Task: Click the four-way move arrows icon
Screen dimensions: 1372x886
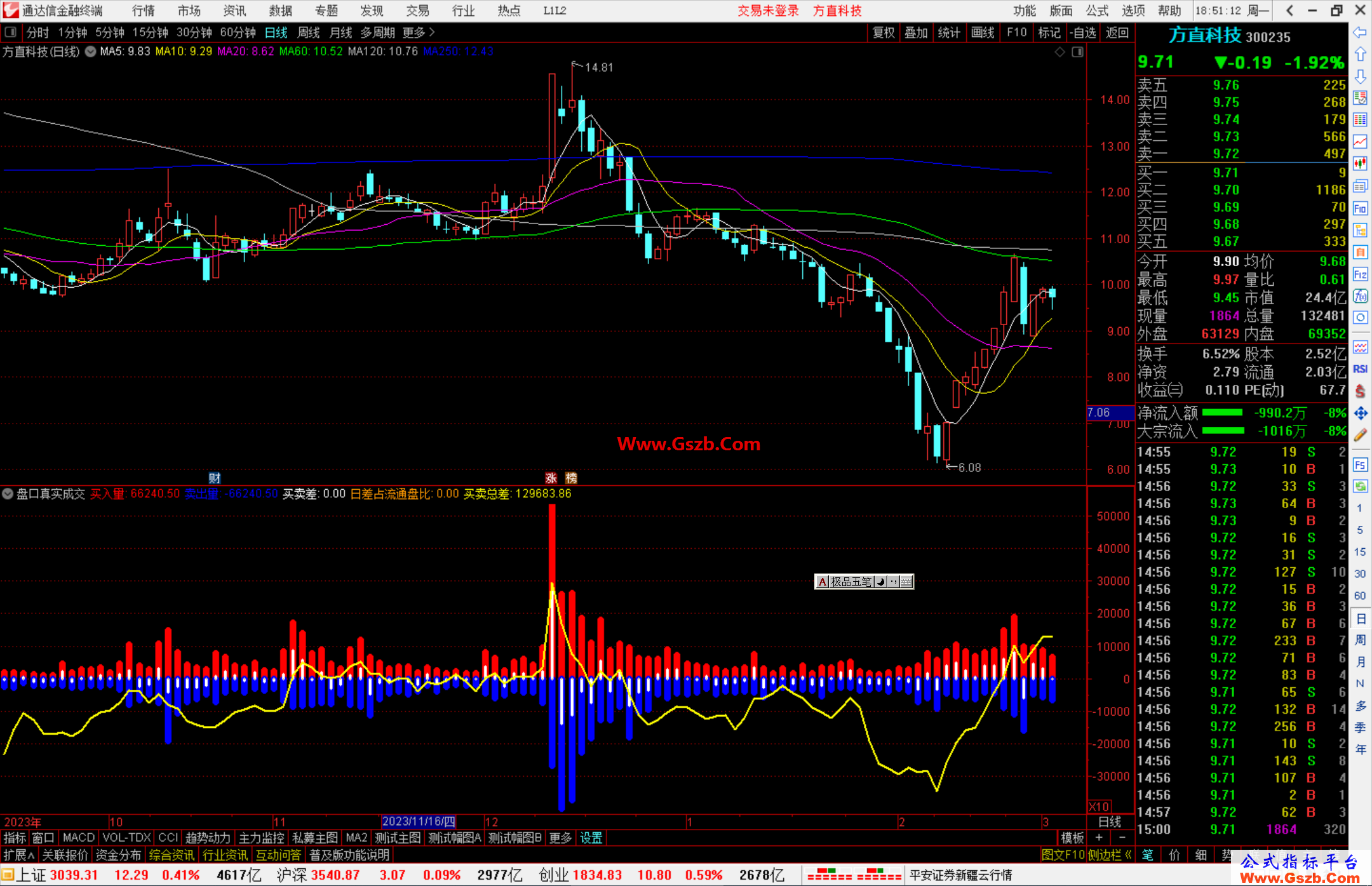Action: (1360, 413)
